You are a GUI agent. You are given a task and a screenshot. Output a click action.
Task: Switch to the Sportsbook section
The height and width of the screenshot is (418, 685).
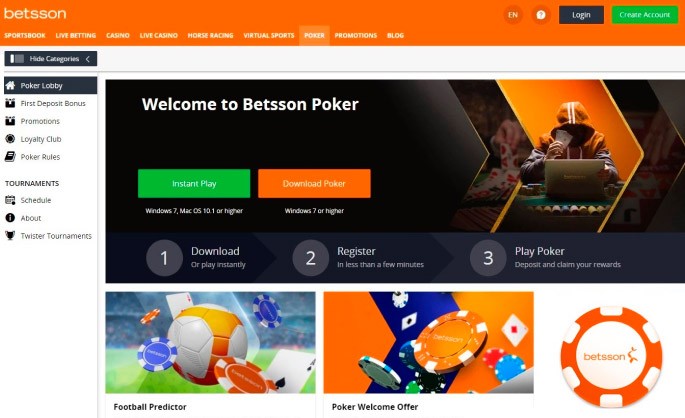click(x=25, y=35)
